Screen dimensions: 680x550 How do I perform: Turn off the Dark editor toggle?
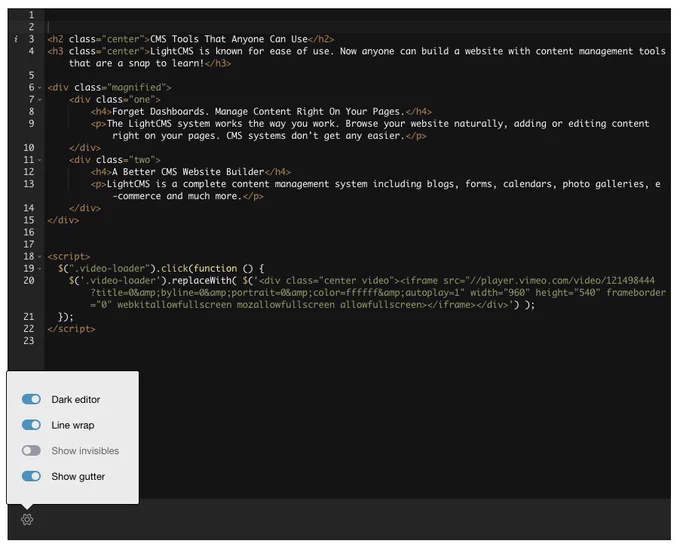(31, 399)
